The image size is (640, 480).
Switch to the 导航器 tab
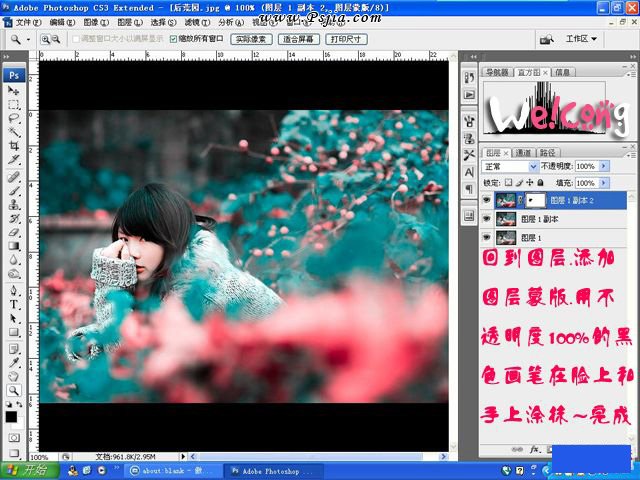click(497, 72)
